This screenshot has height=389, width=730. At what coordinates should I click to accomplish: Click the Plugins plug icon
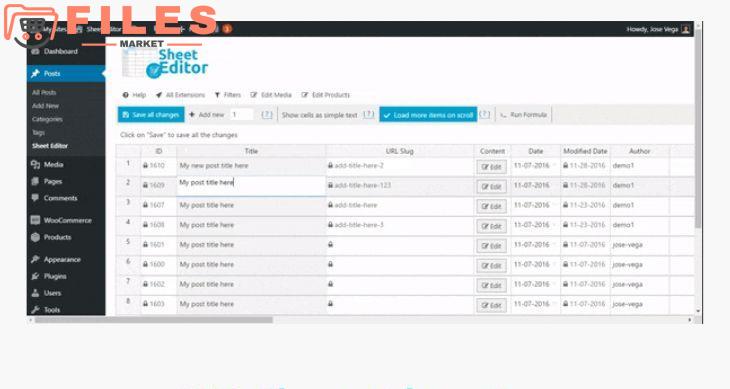point(35,276)
